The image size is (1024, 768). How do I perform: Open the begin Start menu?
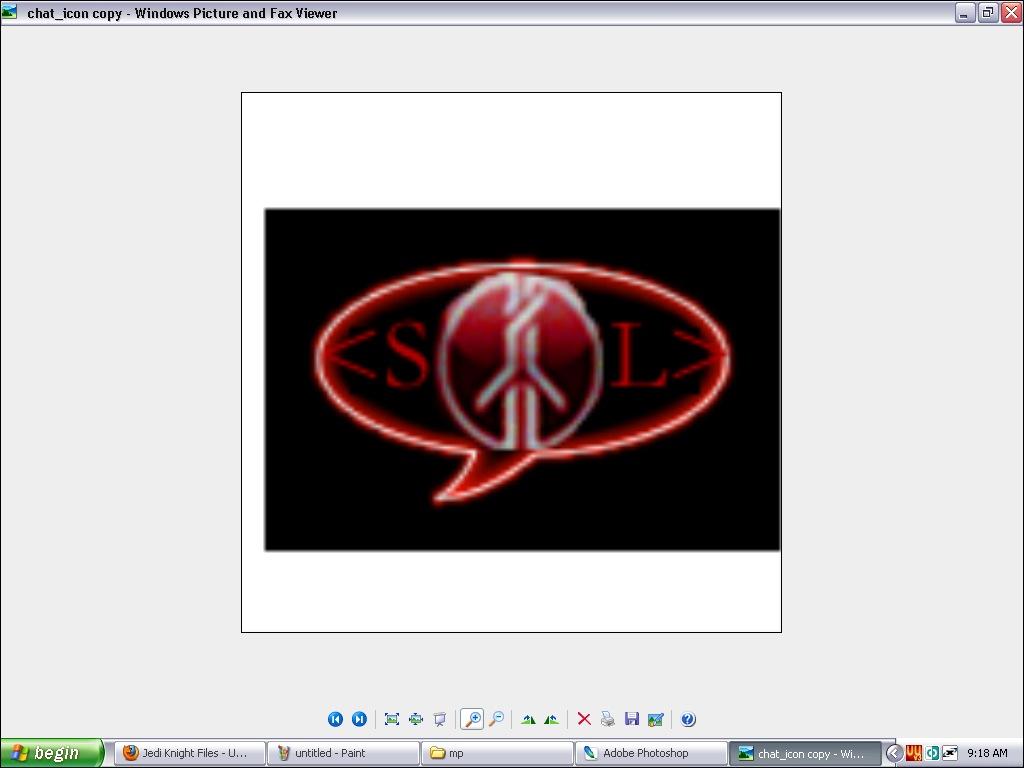[x=52, y=753]
